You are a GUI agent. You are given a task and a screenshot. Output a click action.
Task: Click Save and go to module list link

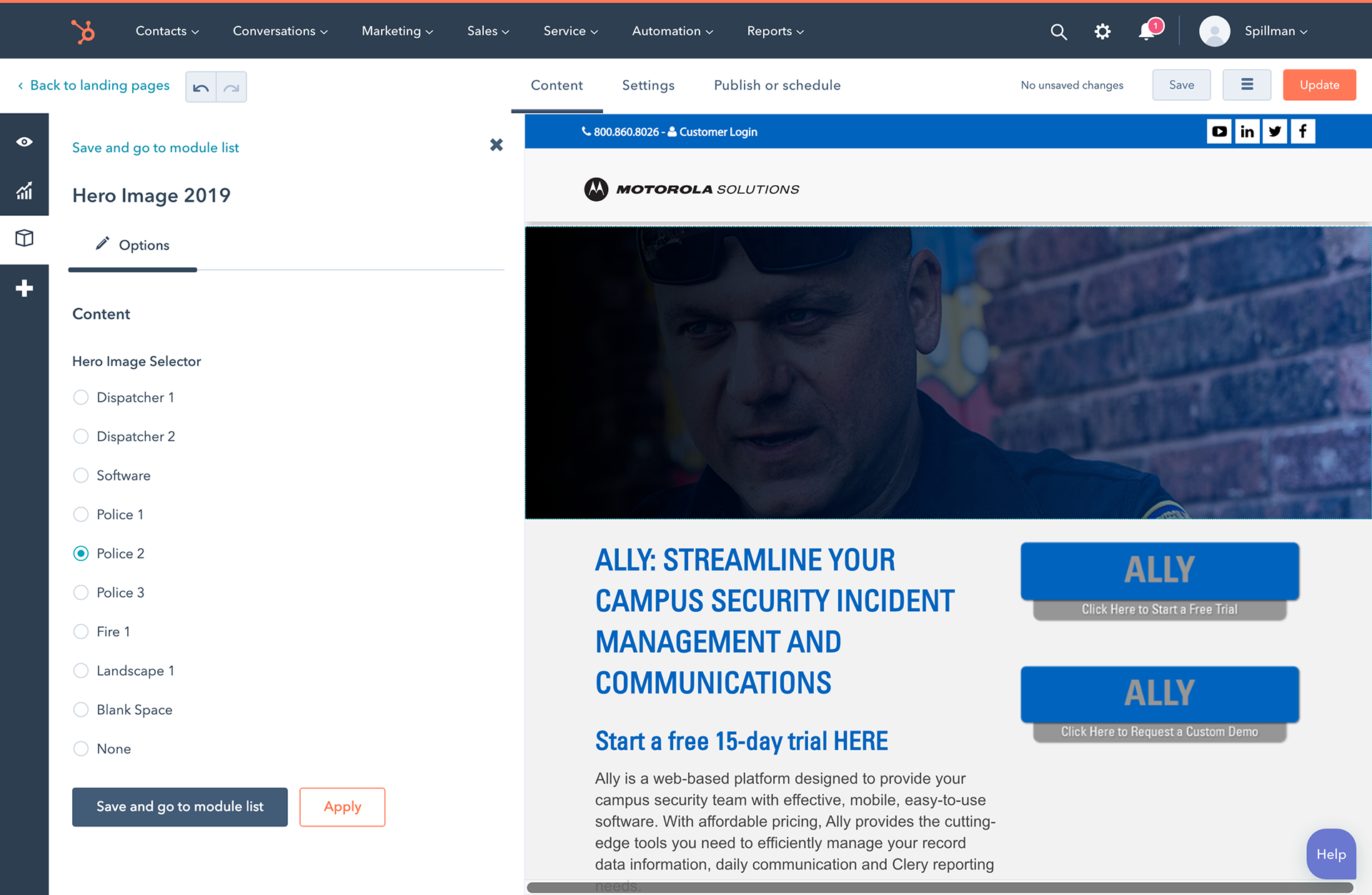[x=155, y=148]
